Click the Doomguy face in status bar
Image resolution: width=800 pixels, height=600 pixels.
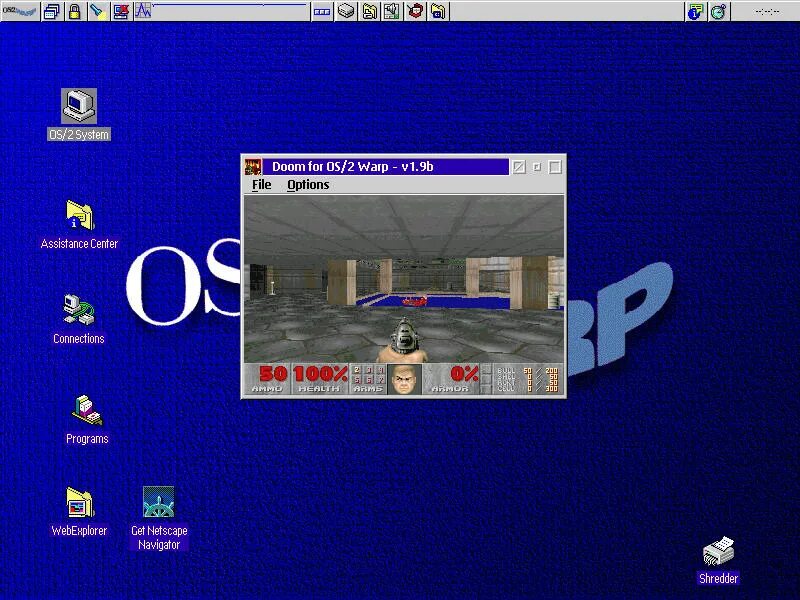(405, 379)
